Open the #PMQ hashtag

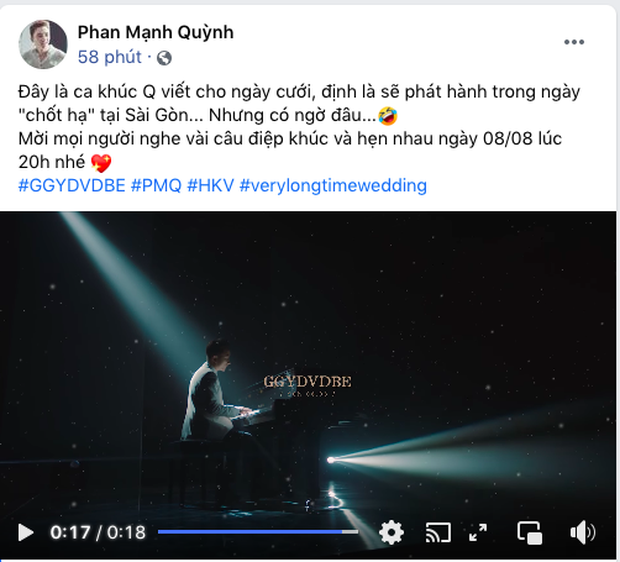click(x=156, y=185)
